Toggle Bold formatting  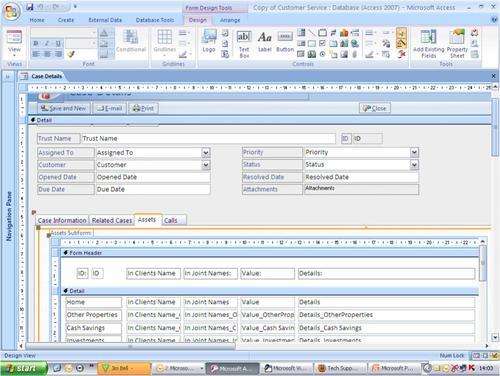click(x=36, y=43)
